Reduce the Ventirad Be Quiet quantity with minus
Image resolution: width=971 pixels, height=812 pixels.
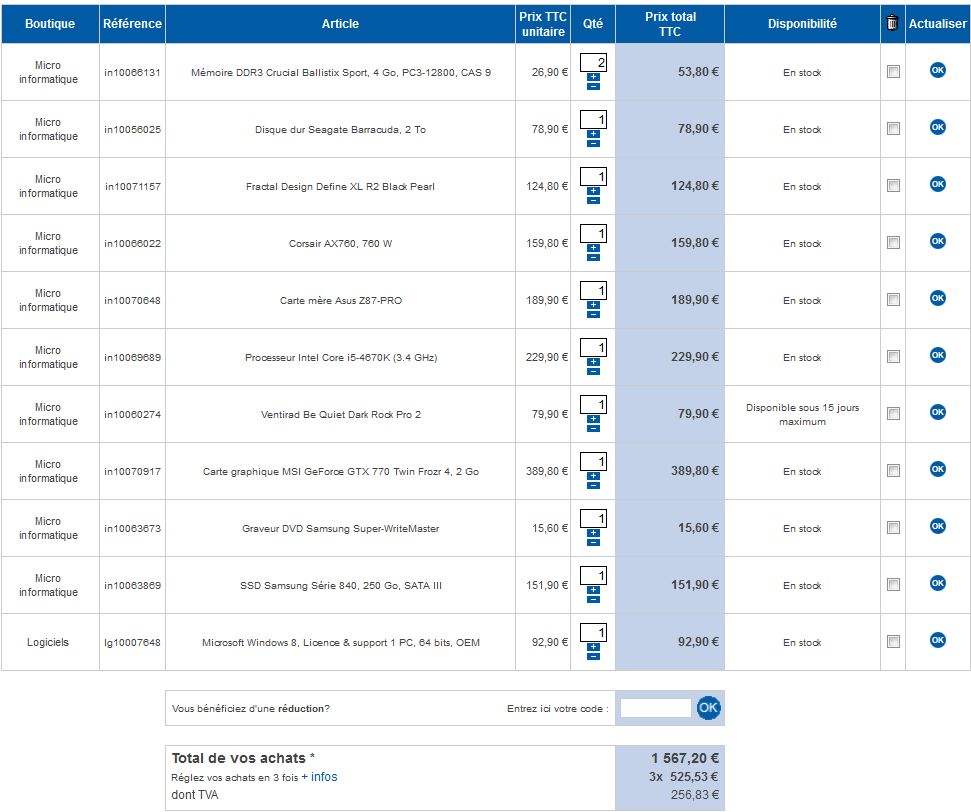pos(593,428)
